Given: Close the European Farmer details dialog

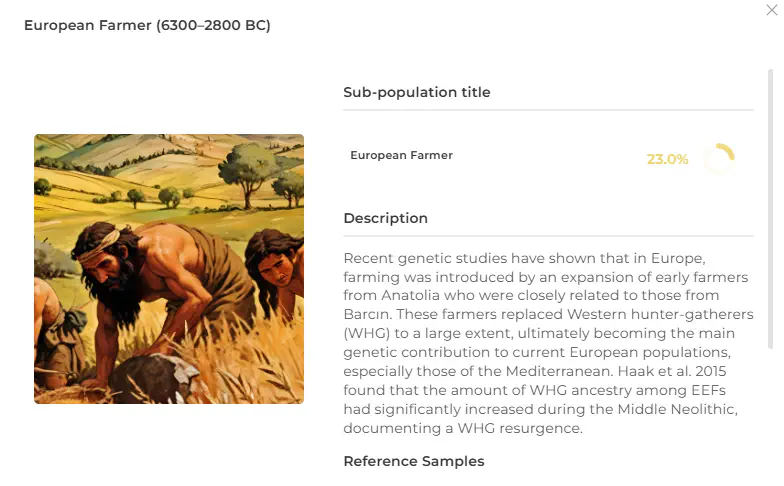Looking at the screenshot, I should coord(771,10).
